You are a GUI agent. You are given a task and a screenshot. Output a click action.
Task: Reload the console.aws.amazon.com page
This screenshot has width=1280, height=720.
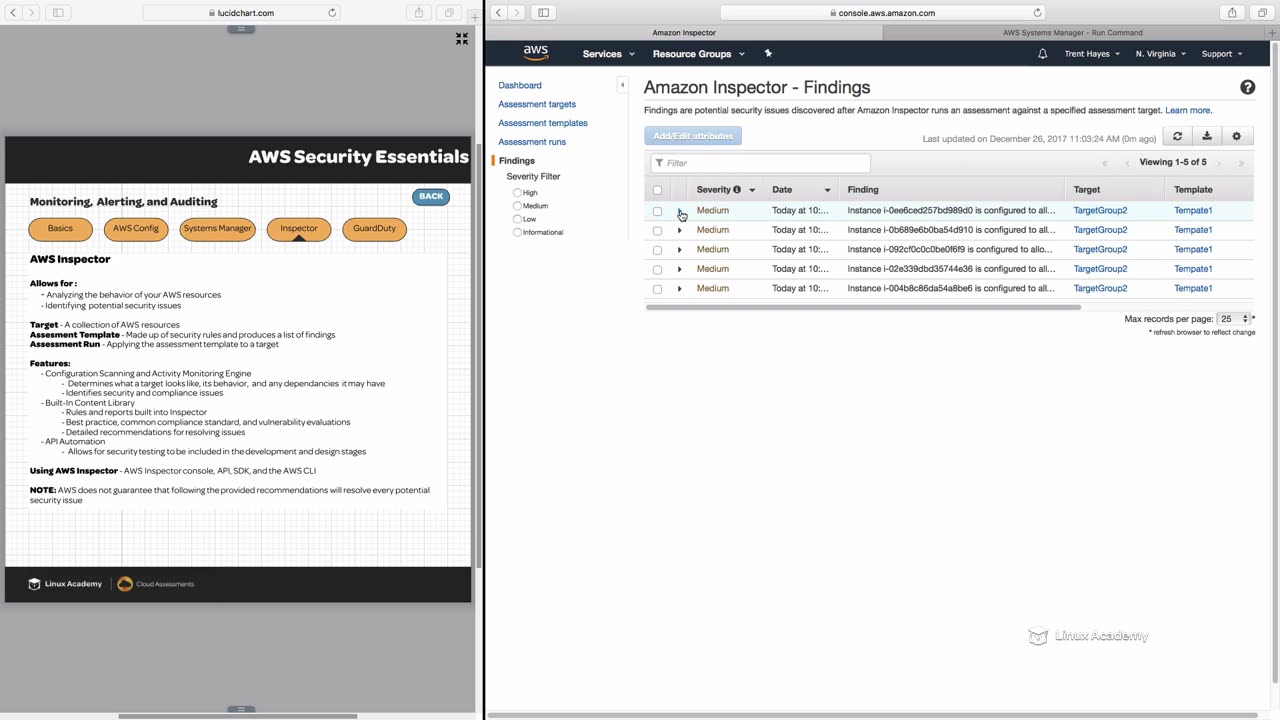[1037, 13]
